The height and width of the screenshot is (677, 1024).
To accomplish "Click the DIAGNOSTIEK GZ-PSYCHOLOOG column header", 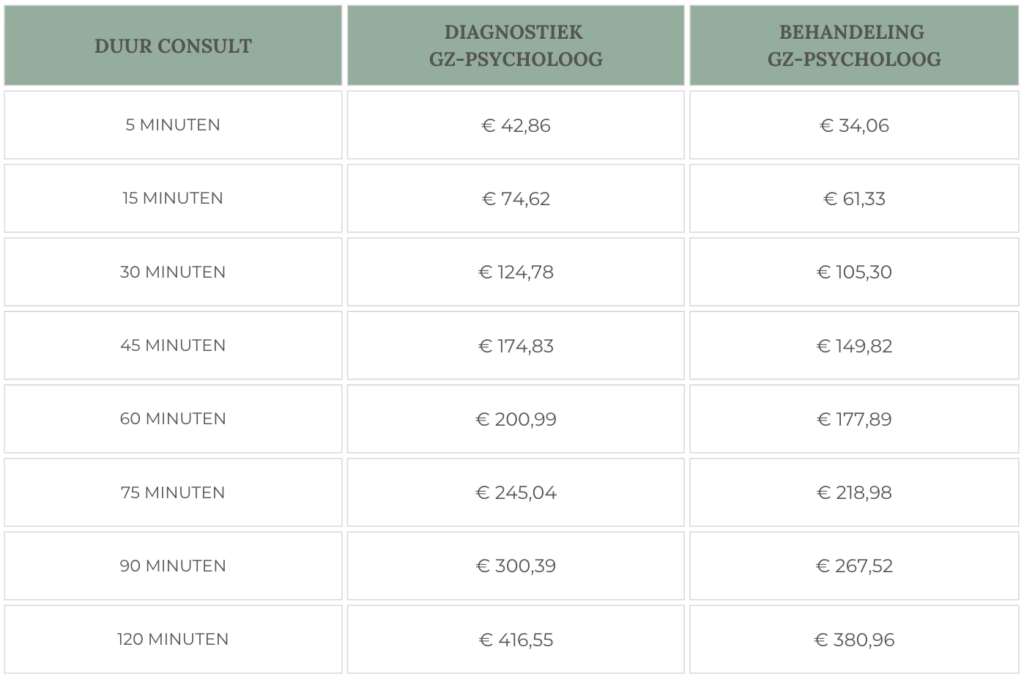I will (x=515, y=46).
